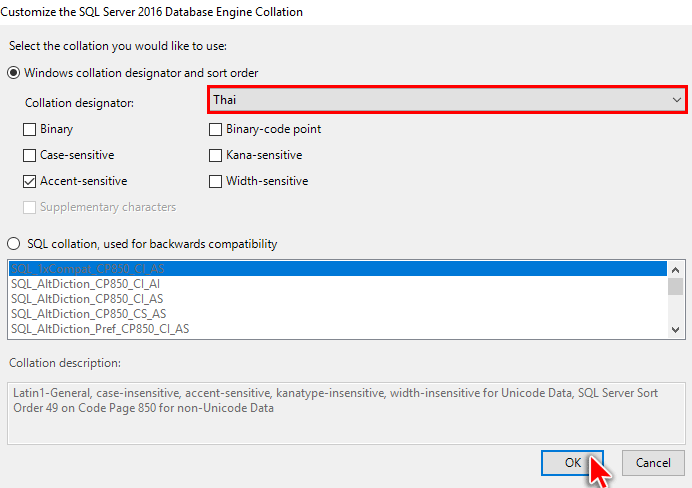Enable the Binary checkbox
692x488 pixels.
tap(29, 129)
